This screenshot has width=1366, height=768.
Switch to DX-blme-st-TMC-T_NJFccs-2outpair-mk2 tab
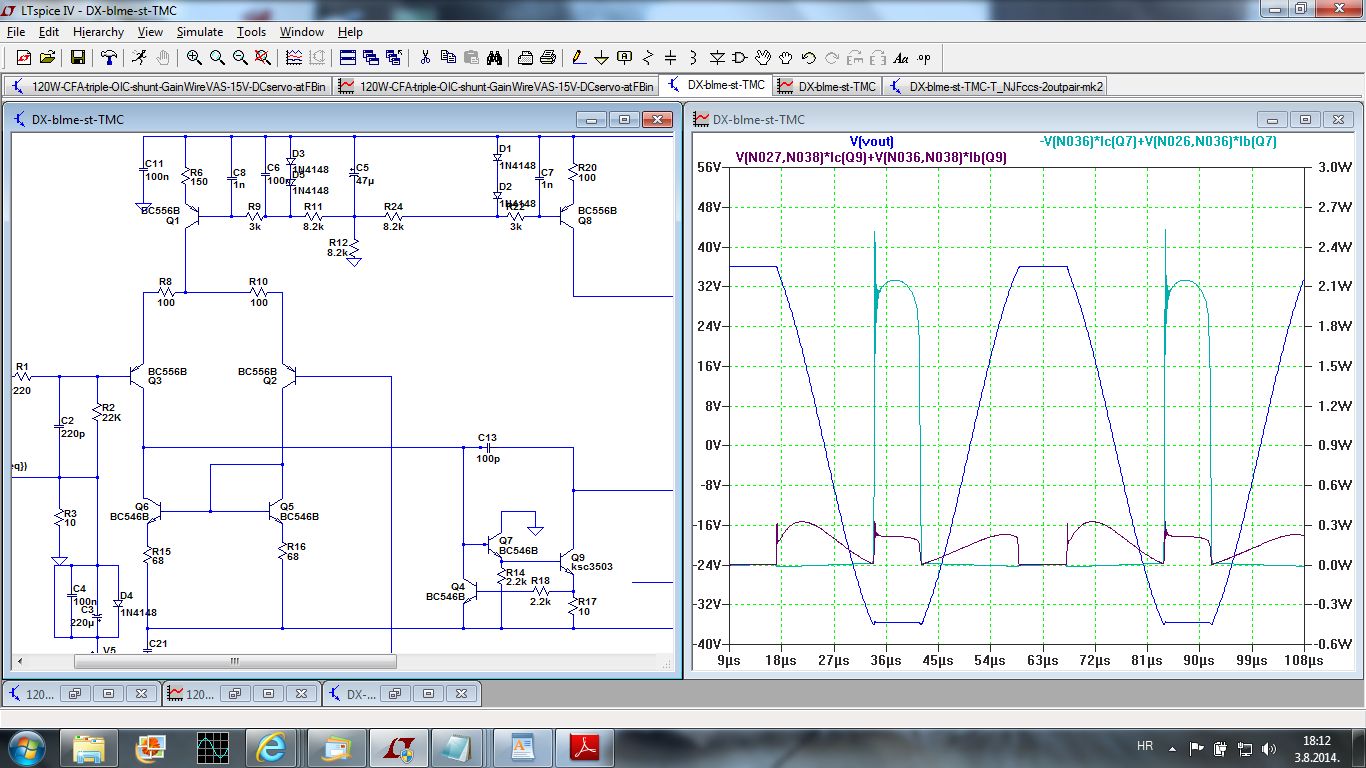pyautogui.click(x=995, y=86)
